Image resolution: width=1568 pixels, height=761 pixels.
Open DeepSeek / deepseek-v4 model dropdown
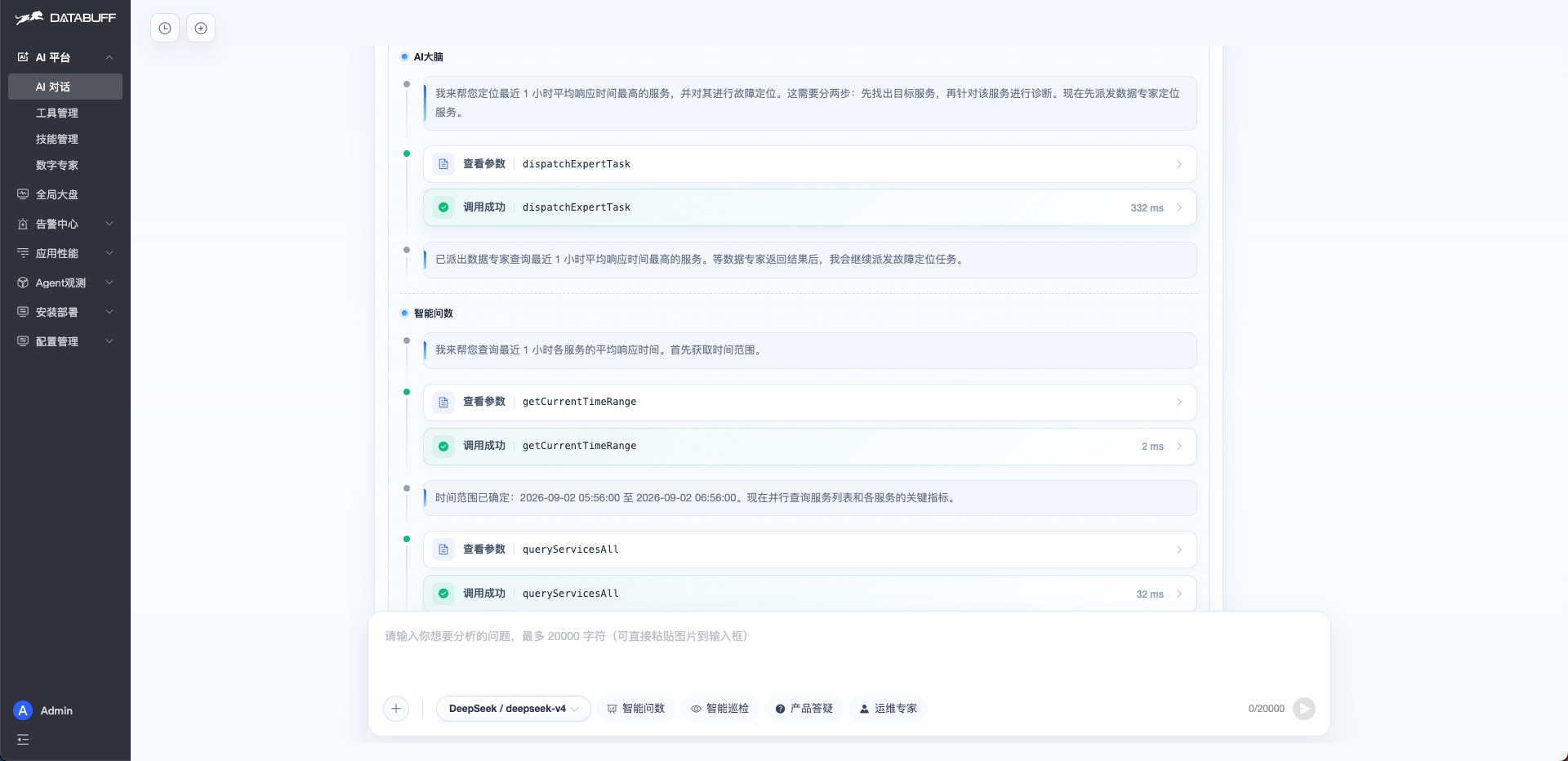click(x=514, y=709)
